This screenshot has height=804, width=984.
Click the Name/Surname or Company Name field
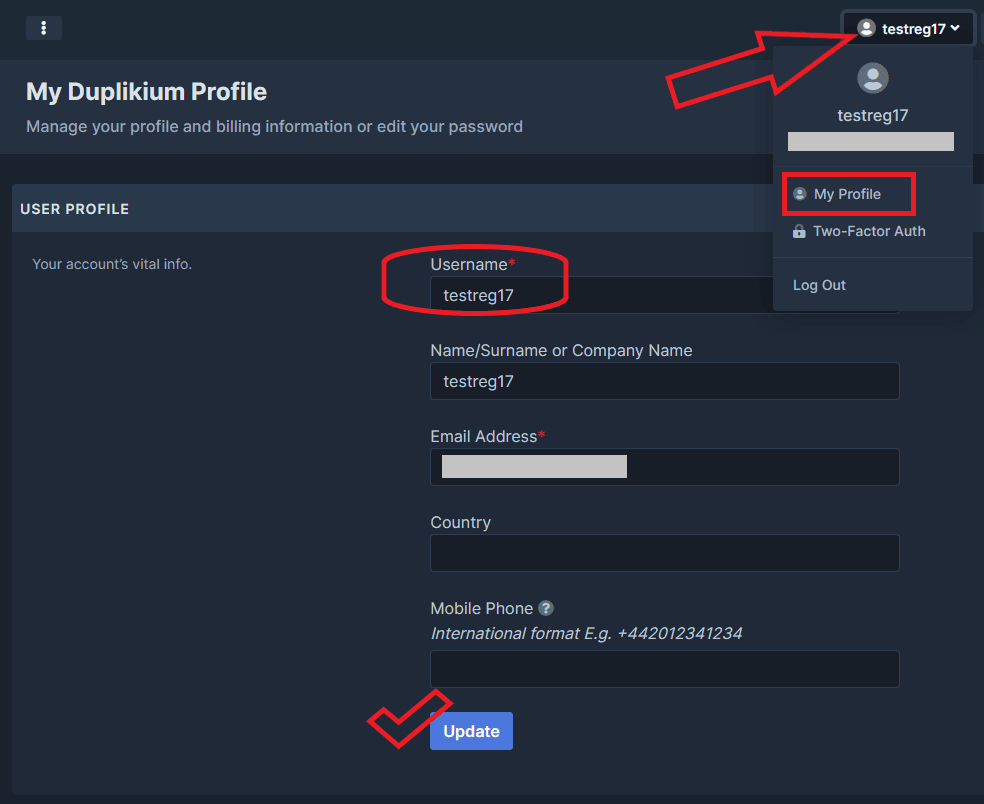click(664, 381)
